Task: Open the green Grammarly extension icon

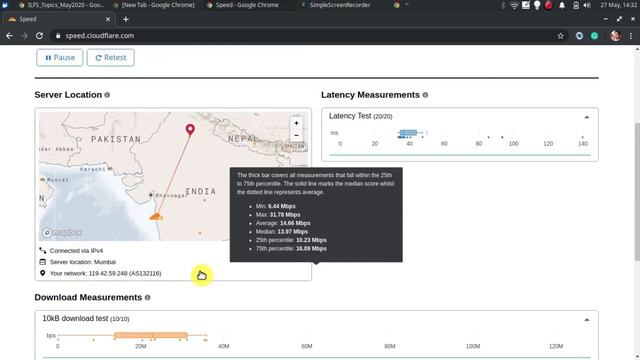Action: point(595,36)
